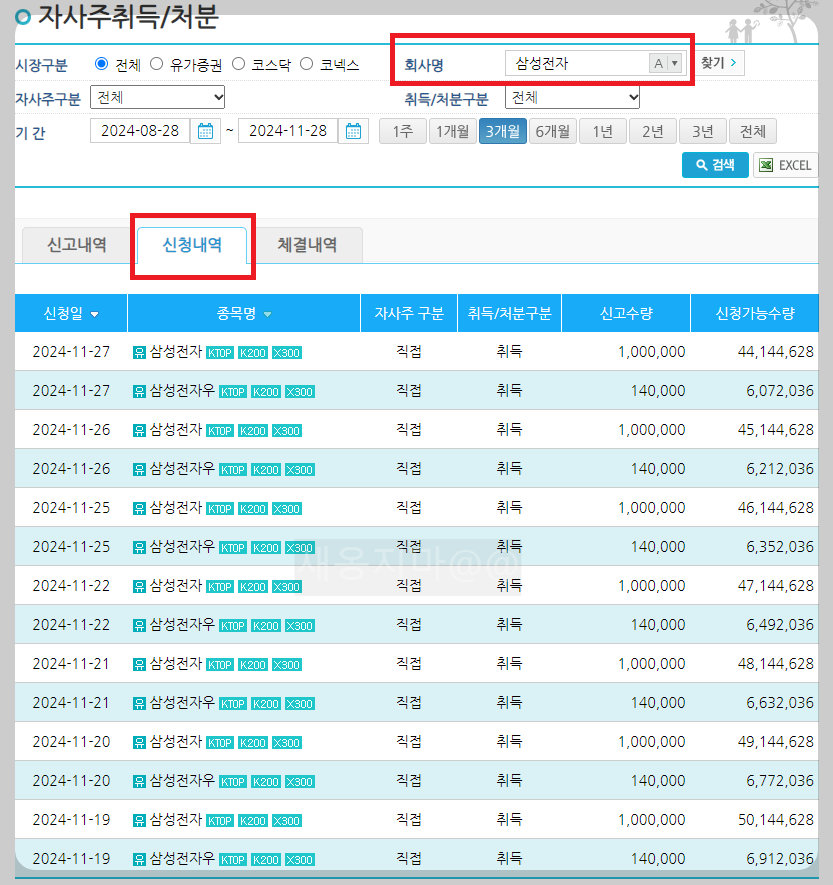Click KTOP badge in 2024-11-27 삼성전자 row
Screen dimensions: 833x885
coord(220,353)
